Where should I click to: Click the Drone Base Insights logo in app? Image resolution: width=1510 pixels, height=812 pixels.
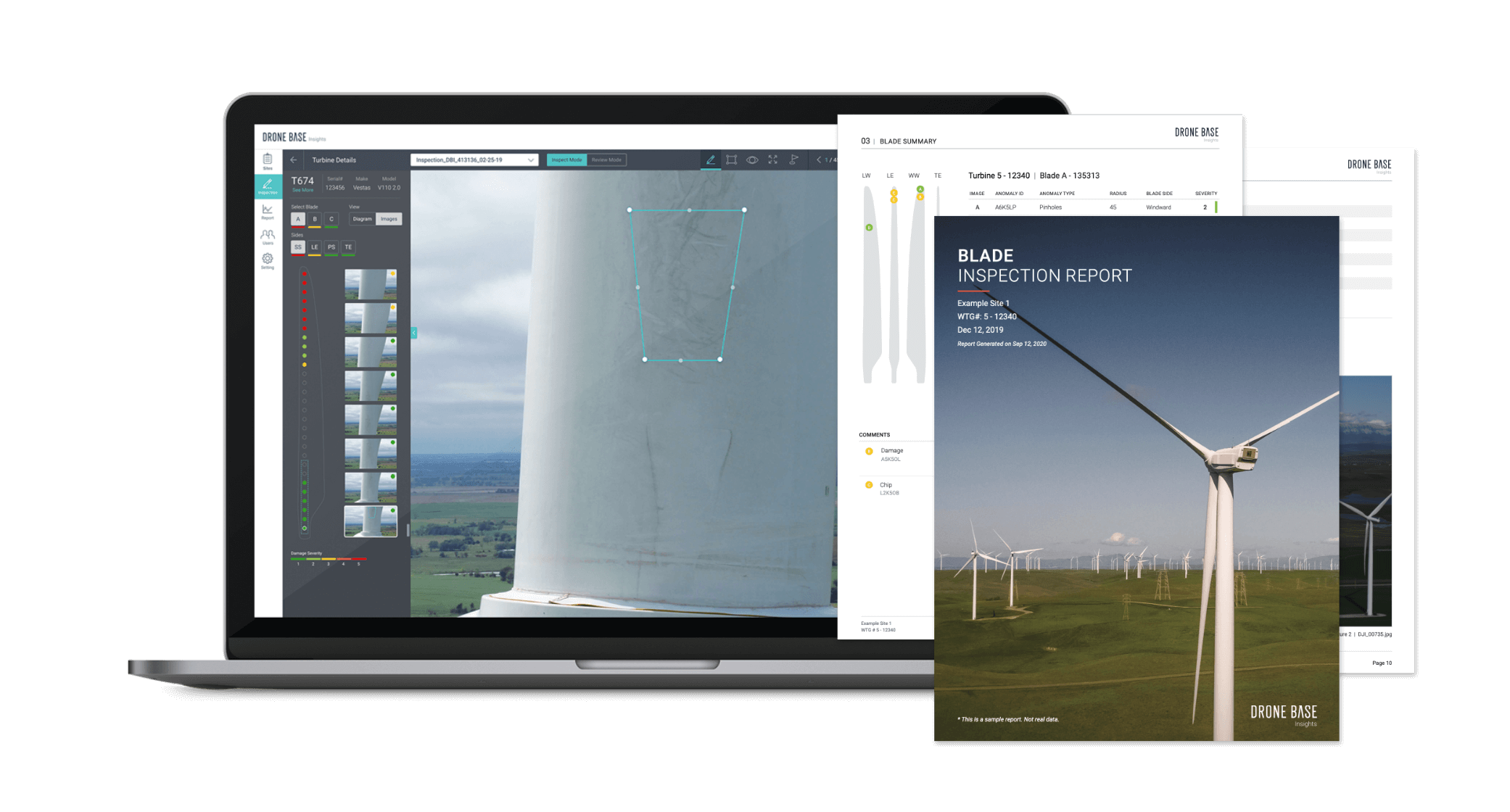(x=294, y=137)
